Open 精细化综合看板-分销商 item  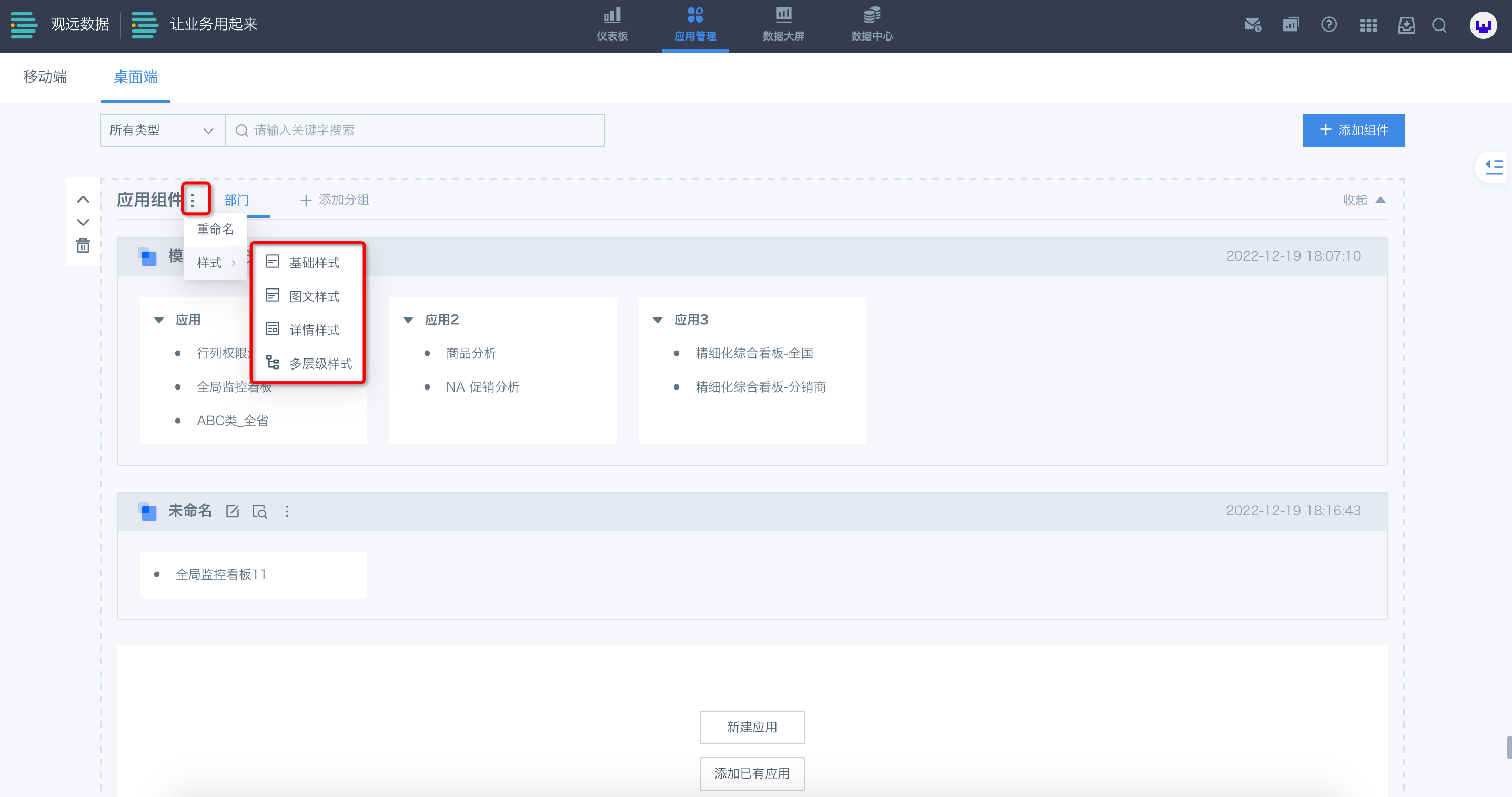point(760,387)
